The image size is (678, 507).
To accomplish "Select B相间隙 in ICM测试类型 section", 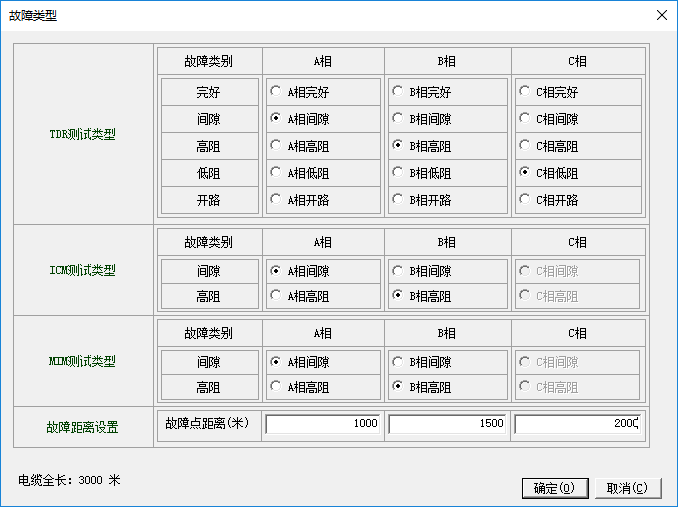I will [x=399, y=271].
